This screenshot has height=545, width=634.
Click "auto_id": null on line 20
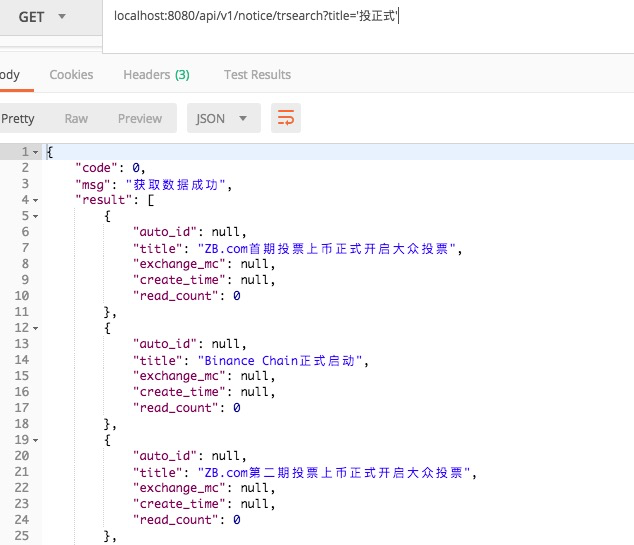[x=189, y=456]
